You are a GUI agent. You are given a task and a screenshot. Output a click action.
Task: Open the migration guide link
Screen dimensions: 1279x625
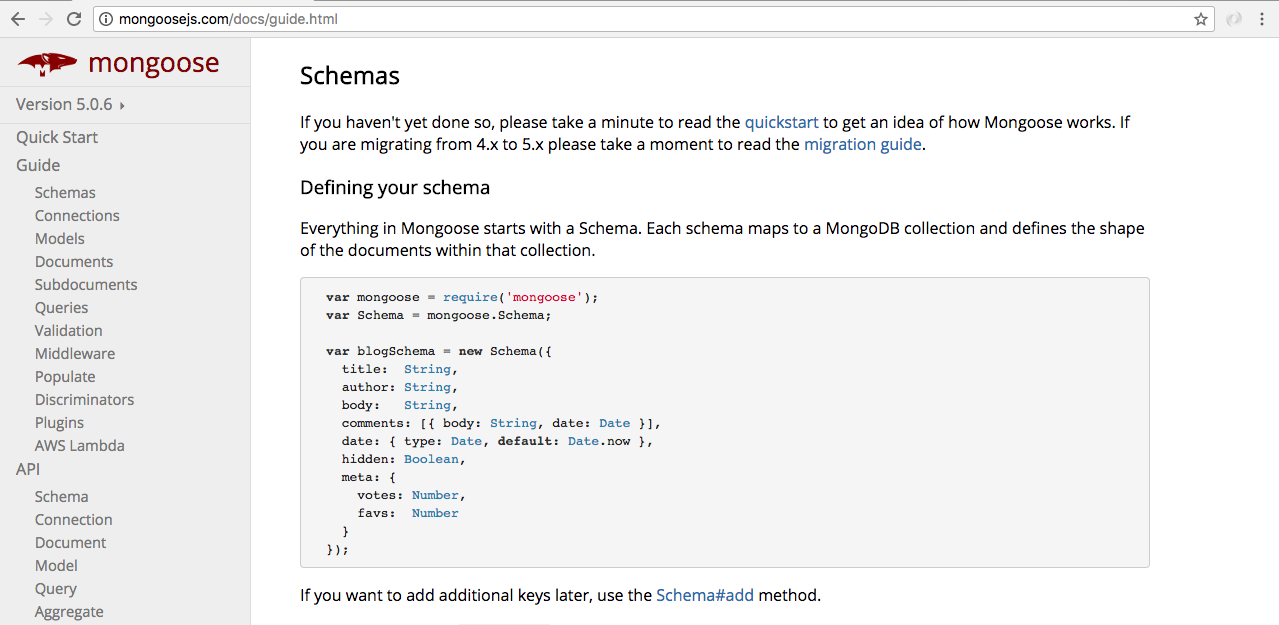coord(864,144)
